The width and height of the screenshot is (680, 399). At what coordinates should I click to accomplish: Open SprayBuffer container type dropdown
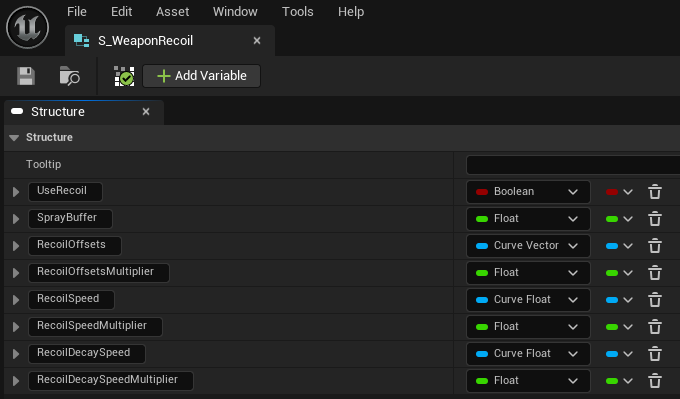coord(619,219)
